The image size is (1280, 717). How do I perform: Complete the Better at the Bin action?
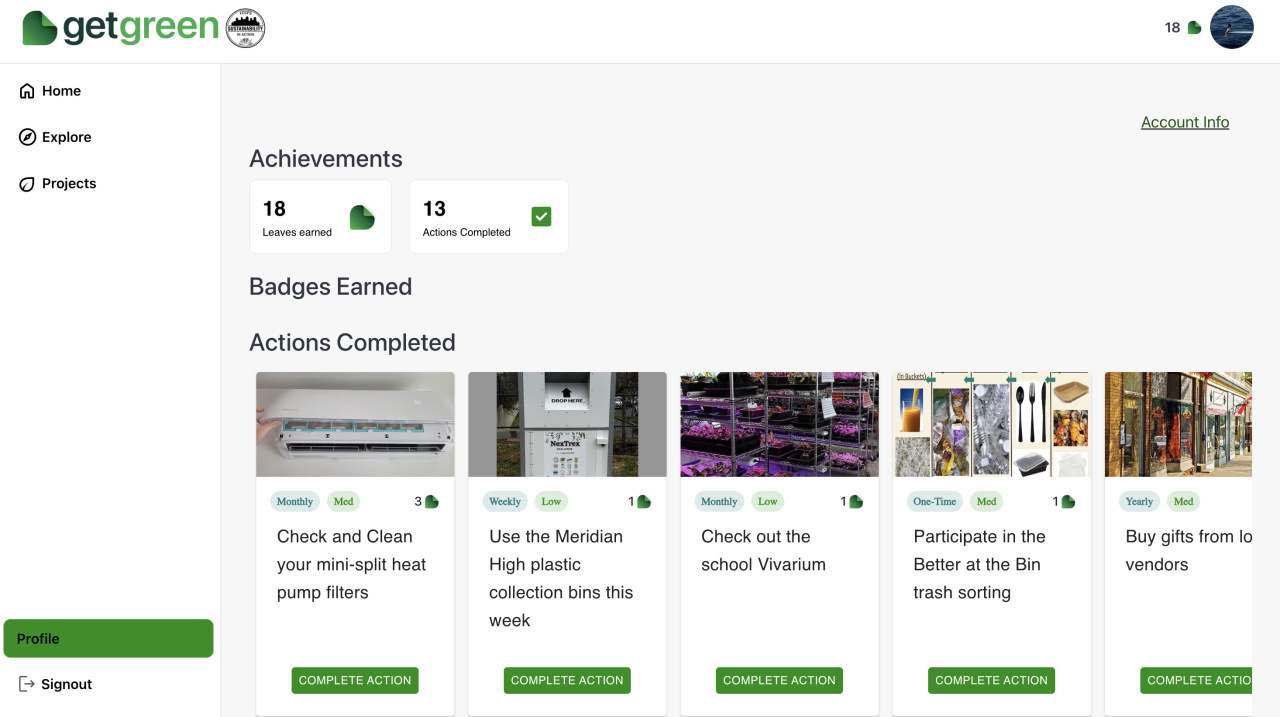point(991,680)
